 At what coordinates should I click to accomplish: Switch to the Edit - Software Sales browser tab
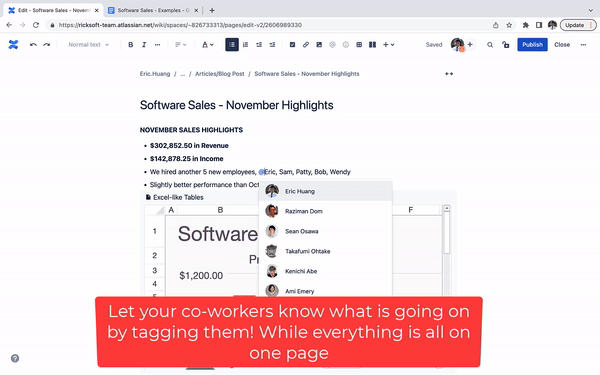click(x=53, y=10)
